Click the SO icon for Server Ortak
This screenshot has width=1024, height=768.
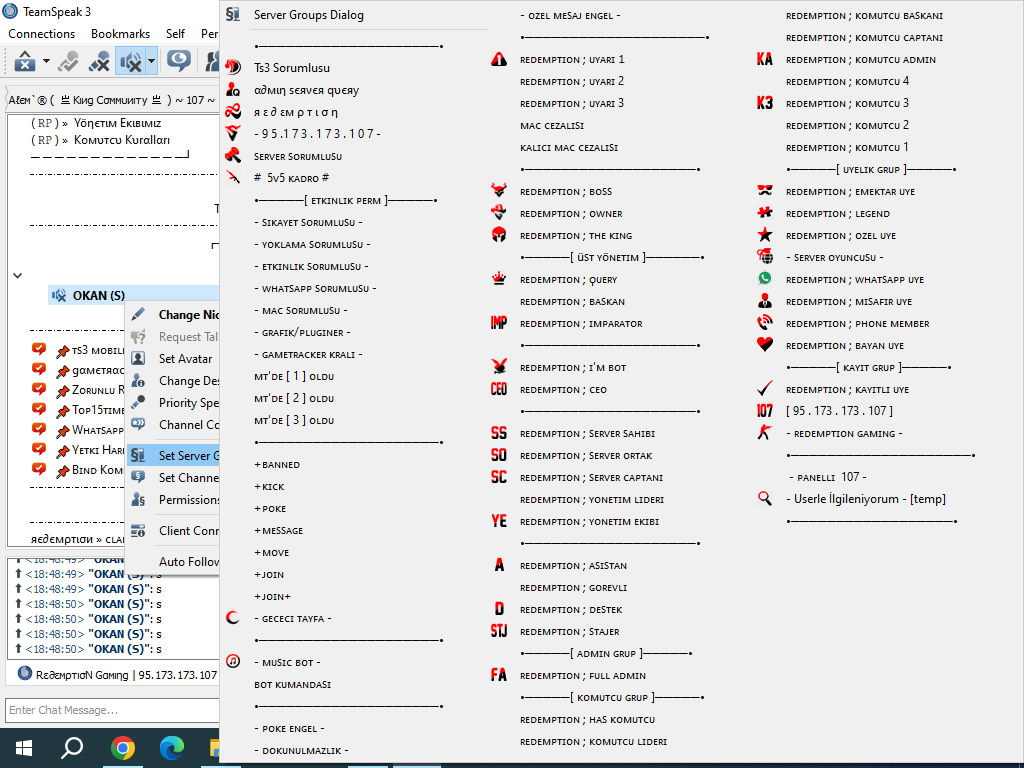[499, 455]
